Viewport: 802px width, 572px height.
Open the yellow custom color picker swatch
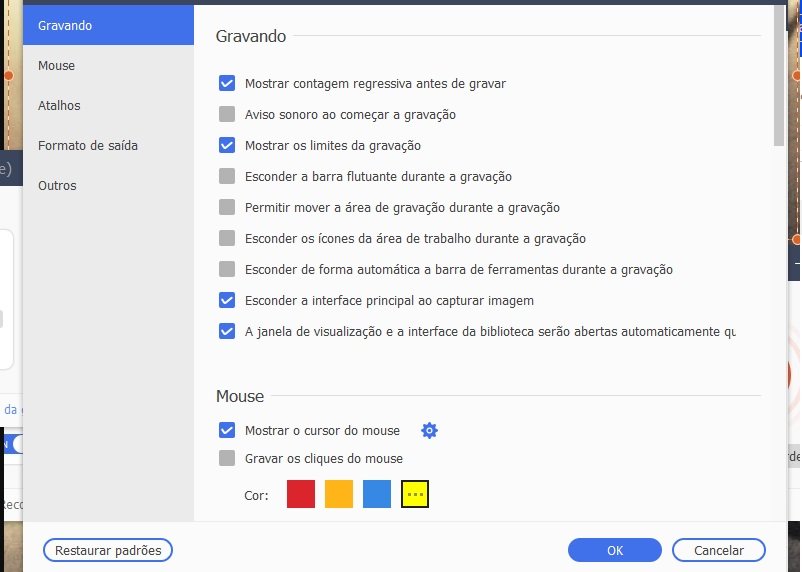click(x=415, y=494)
